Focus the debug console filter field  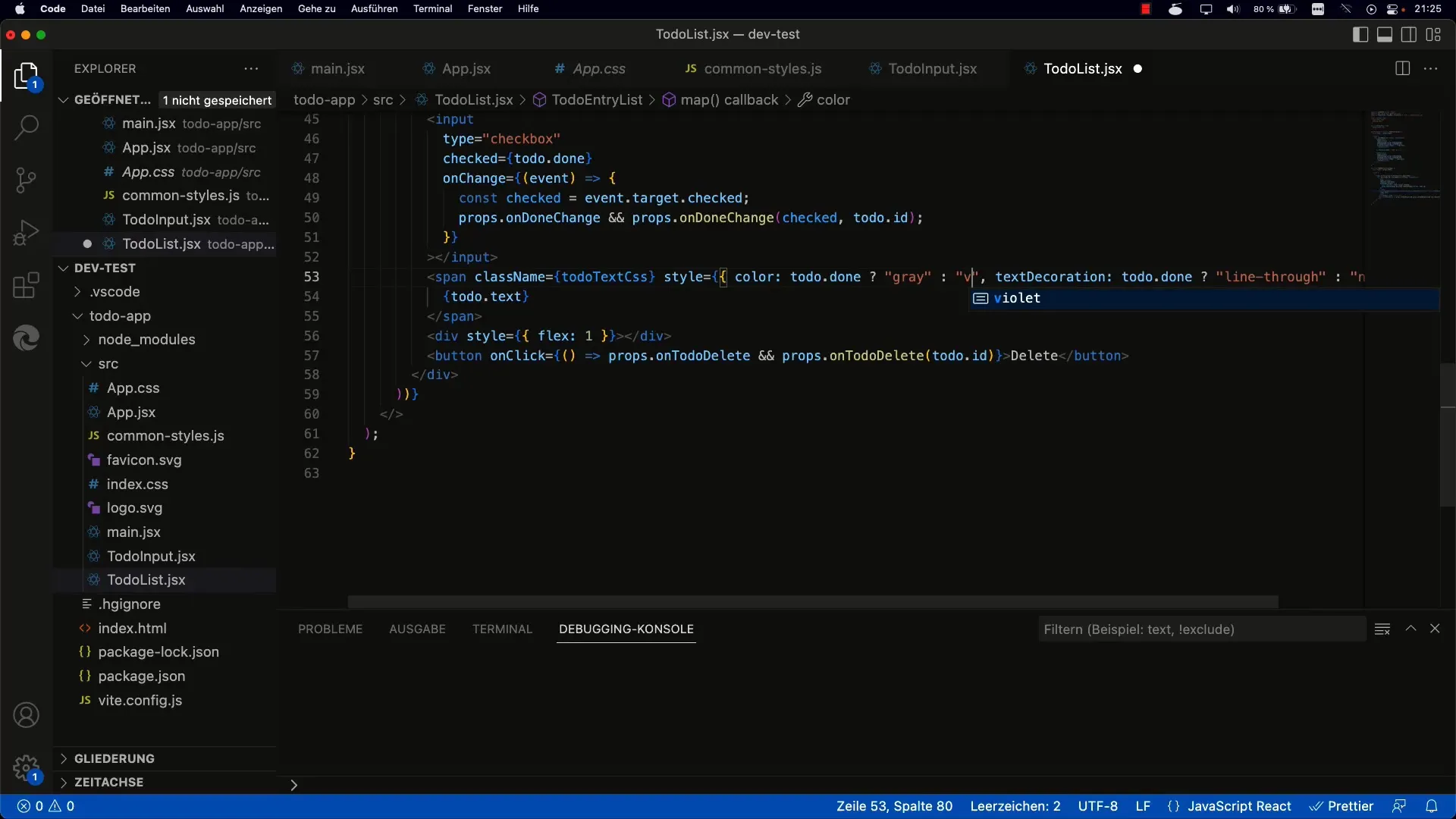coord(1202,629)
